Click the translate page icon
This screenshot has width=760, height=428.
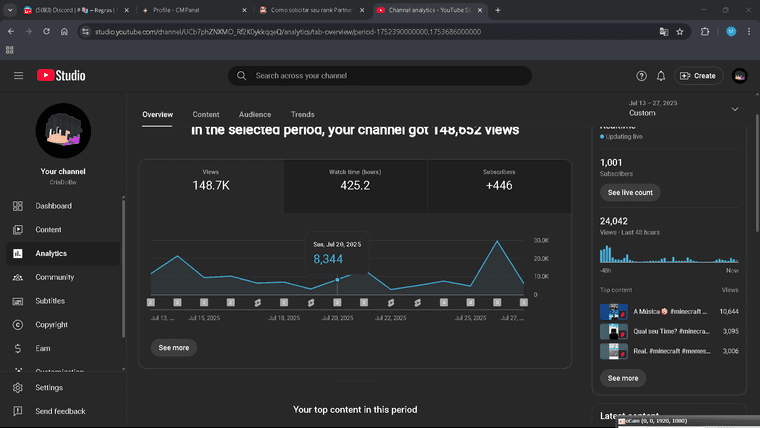pyautogui.click(x=664, y=32)
